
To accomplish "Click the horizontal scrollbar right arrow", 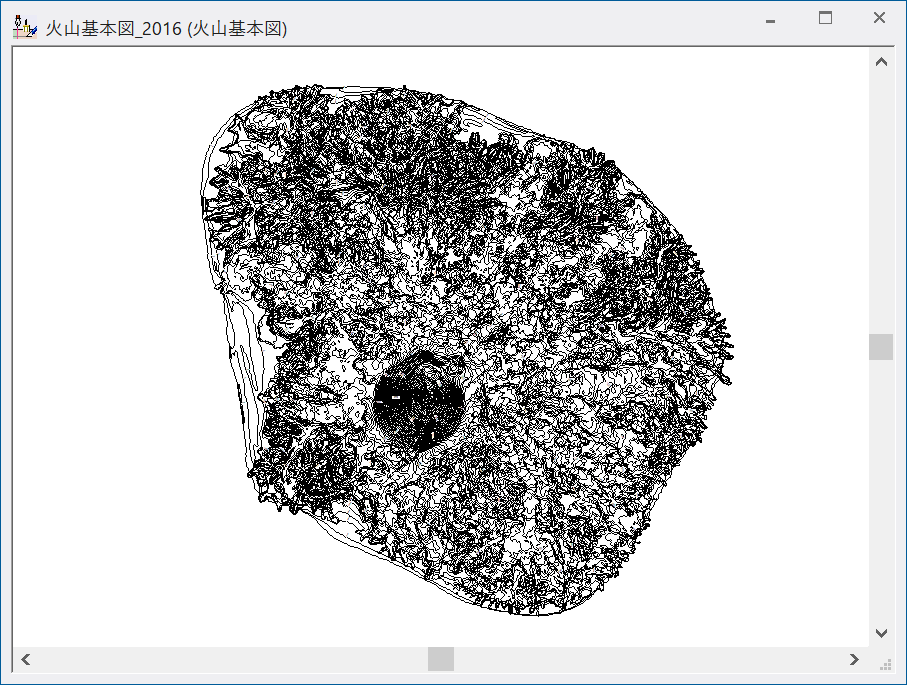I will (x=854, y=659).
